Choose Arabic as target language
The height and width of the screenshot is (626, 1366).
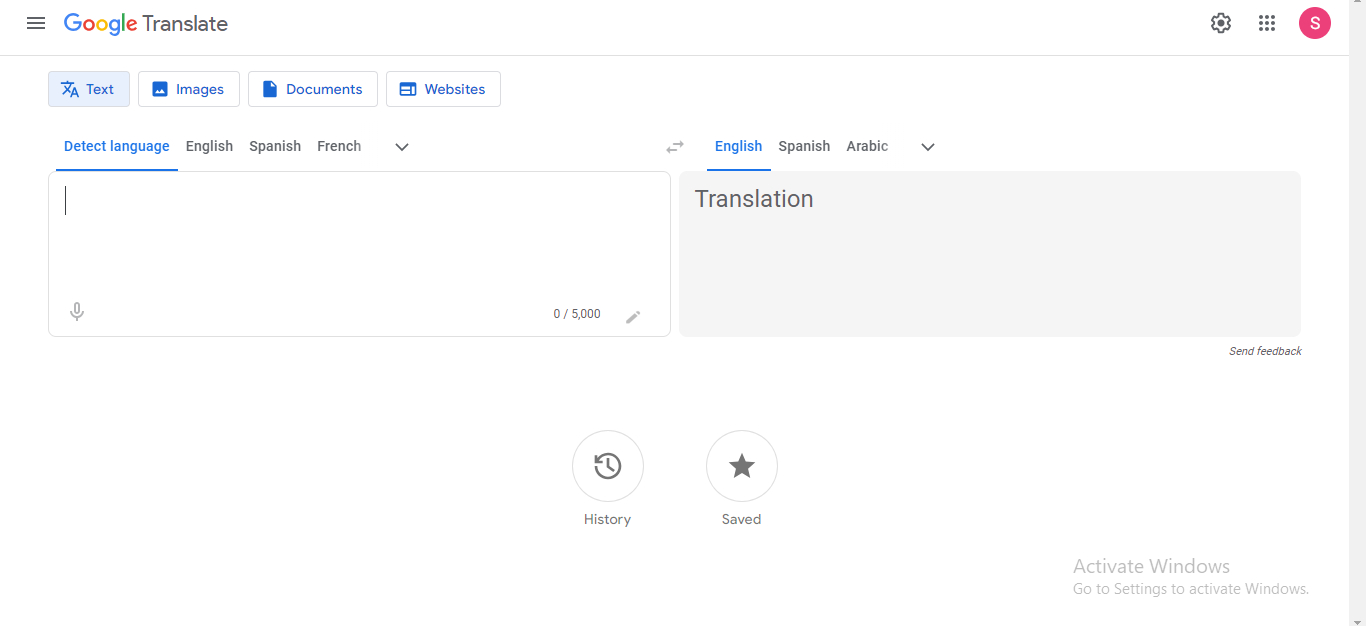867,146
